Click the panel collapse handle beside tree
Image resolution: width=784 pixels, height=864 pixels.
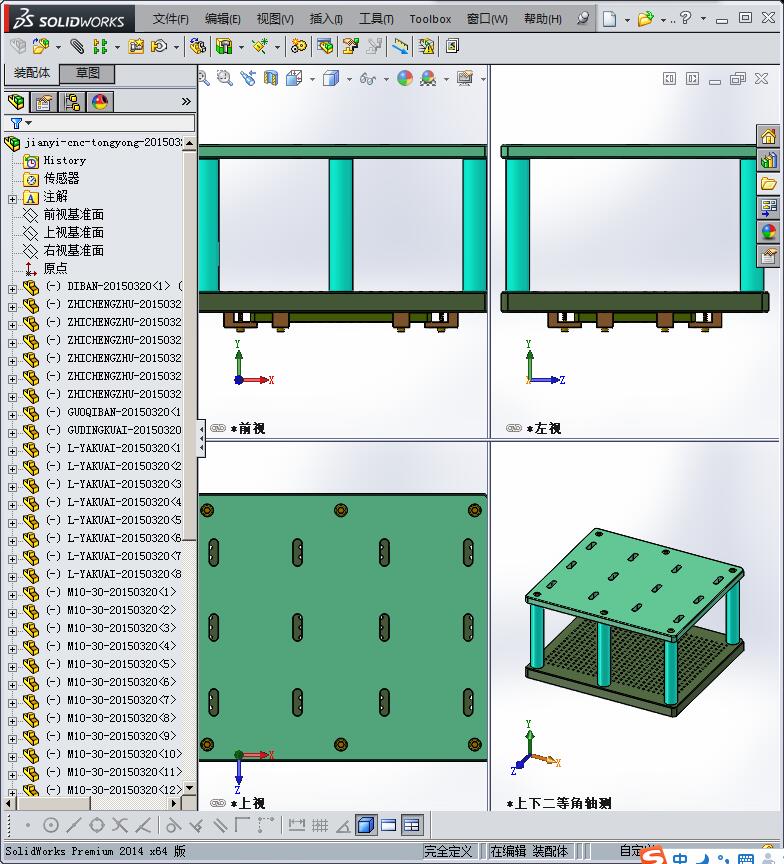201,438
